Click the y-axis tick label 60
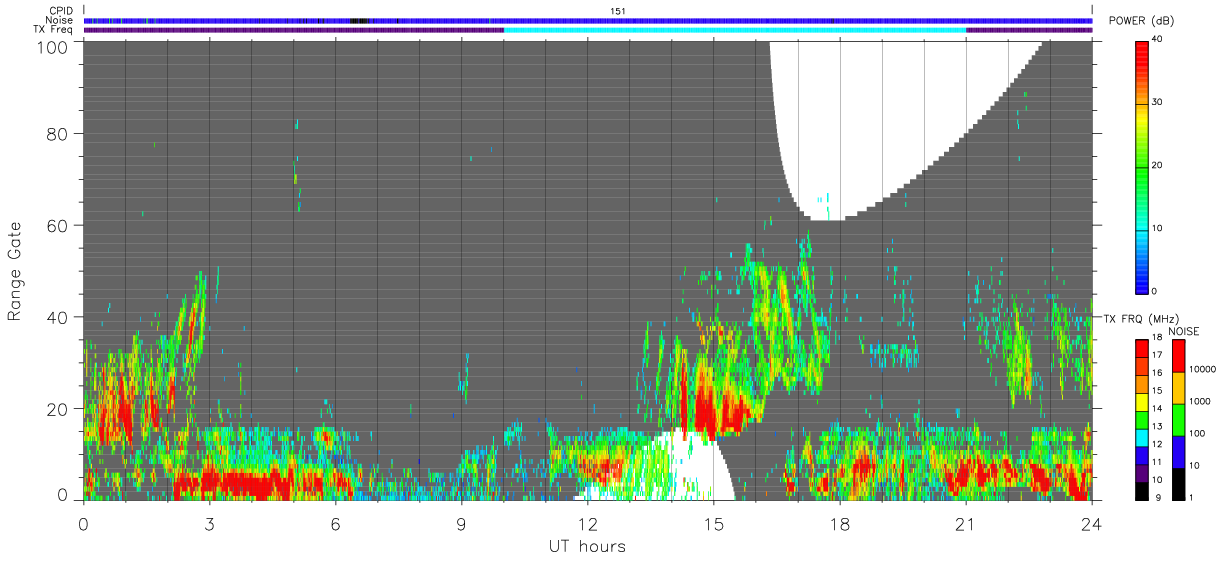 (x=58, y=225)
